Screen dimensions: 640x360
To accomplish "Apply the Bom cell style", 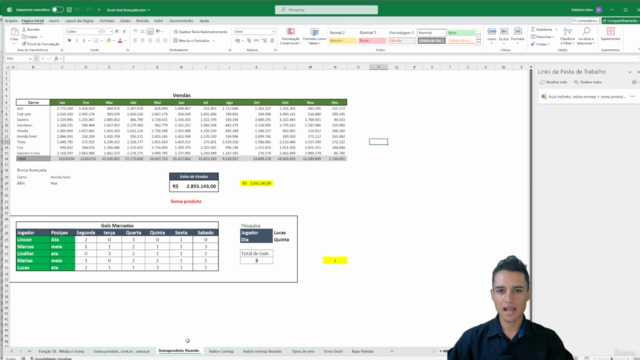I will click(x=461, y=32).
